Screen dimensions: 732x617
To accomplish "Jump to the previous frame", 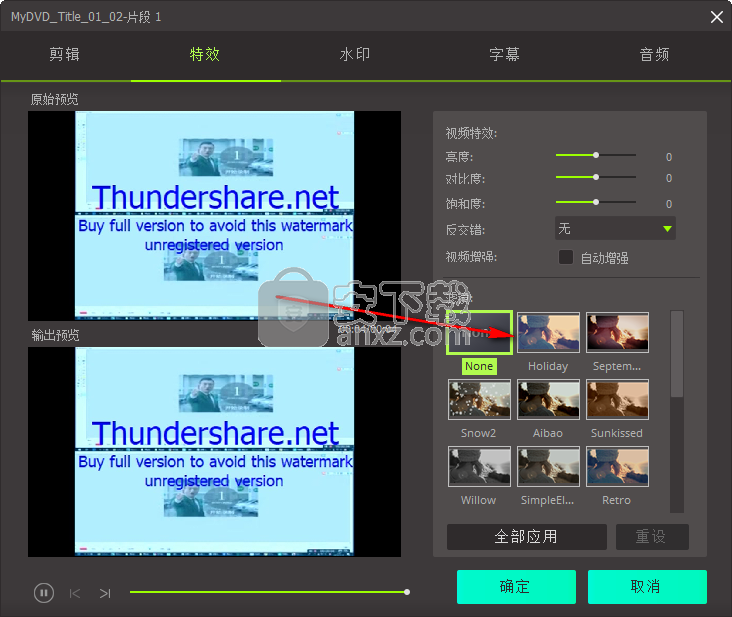I will [75, 593].
